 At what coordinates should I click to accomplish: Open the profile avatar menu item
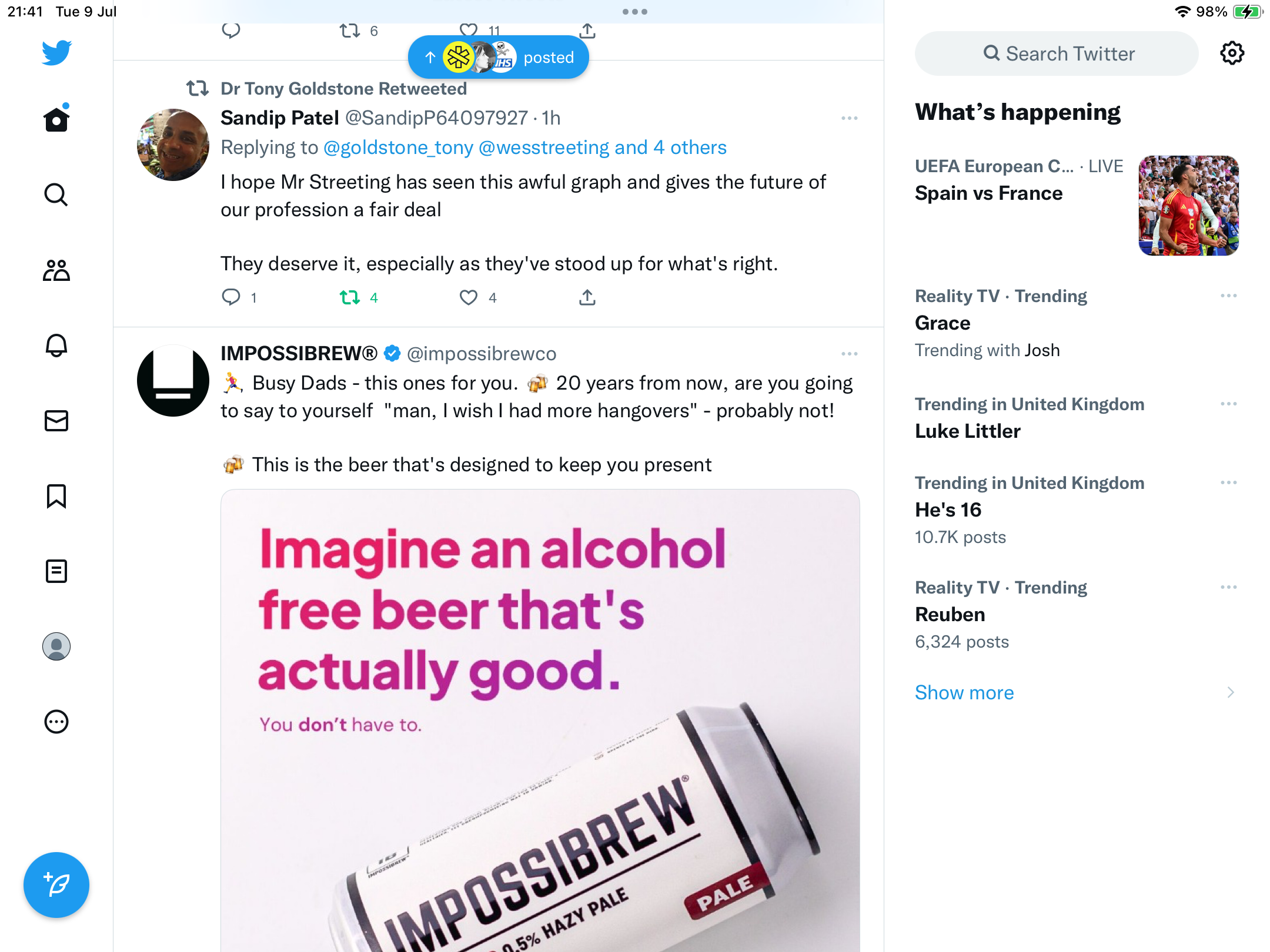pos(56,646)
